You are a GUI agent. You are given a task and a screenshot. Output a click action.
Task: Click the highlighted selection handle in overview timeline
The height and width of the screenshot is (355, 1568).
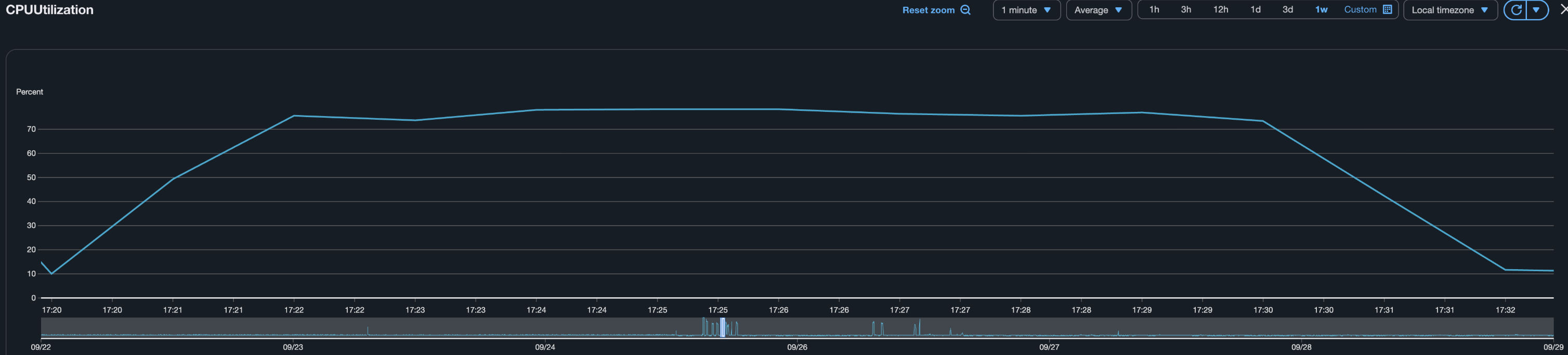[723, 327]
